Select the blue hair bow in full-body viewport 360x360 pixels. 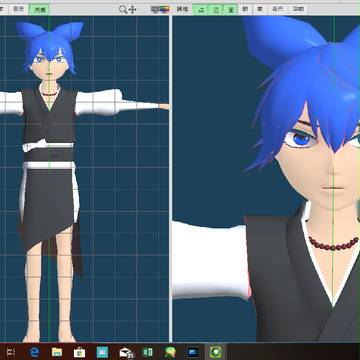pyautogui.click(x=49, y=31)
